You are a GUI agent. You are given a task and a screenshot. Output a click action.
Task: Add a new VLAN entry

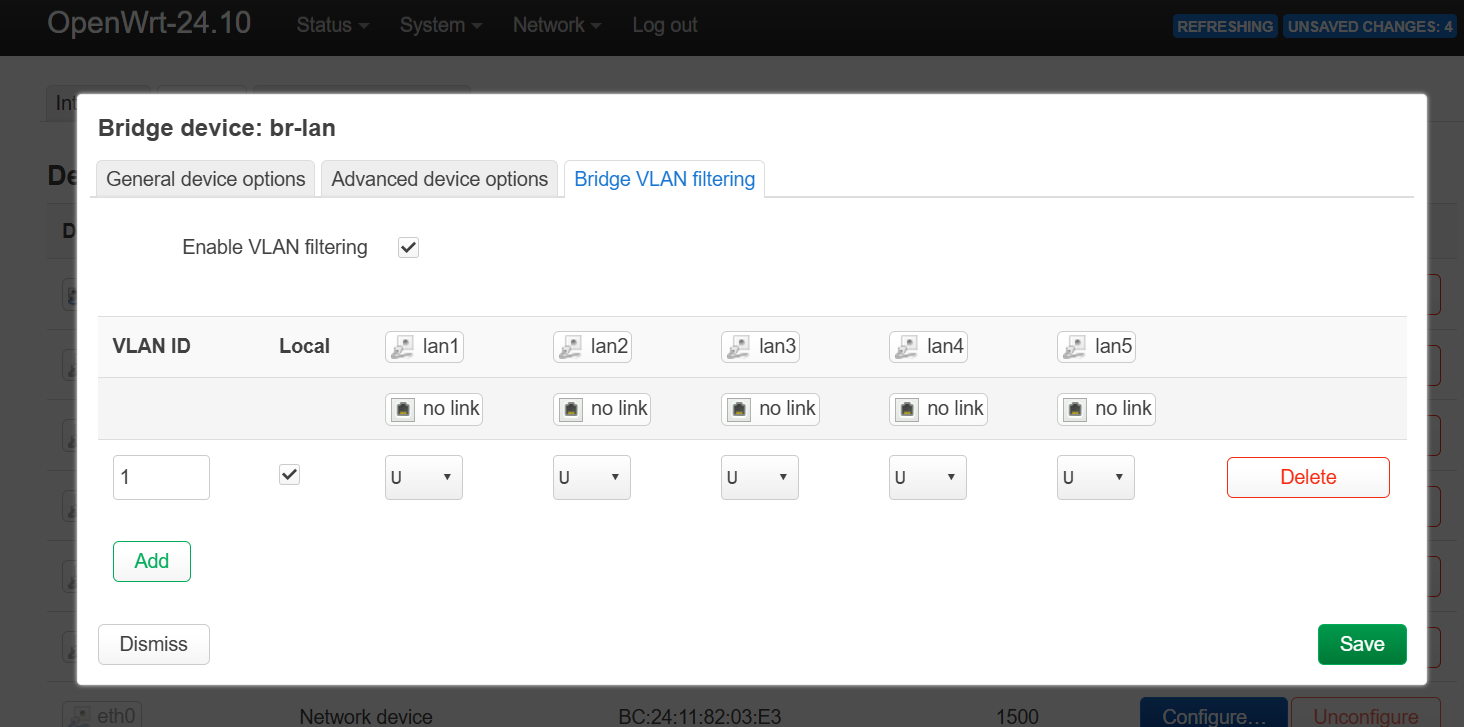(151, 561)
